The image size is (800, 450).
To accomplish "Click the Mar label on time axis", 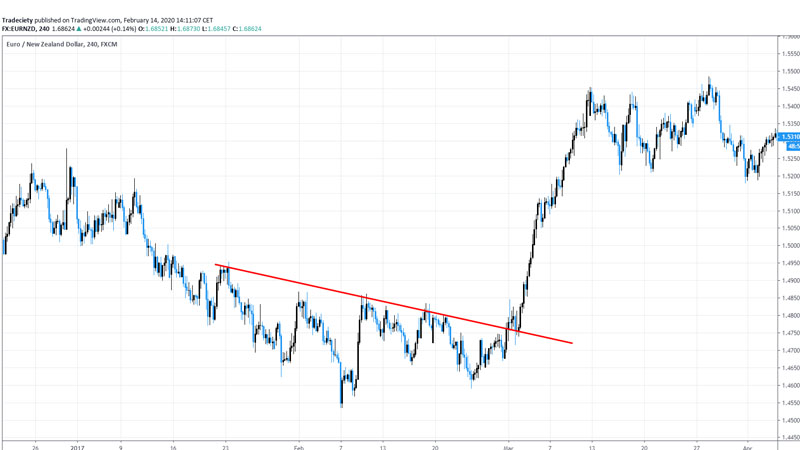I will (x=508, y=447).
